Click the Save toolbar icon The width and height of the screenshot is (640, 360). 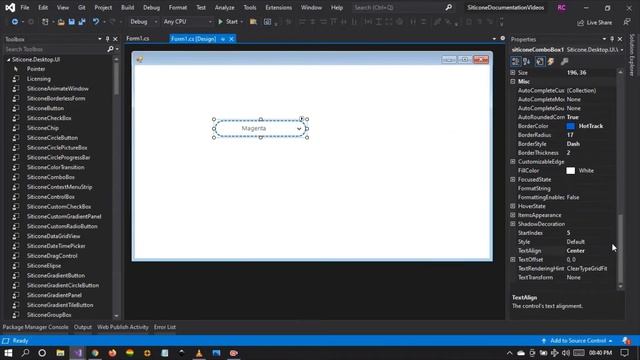point(71,22)
